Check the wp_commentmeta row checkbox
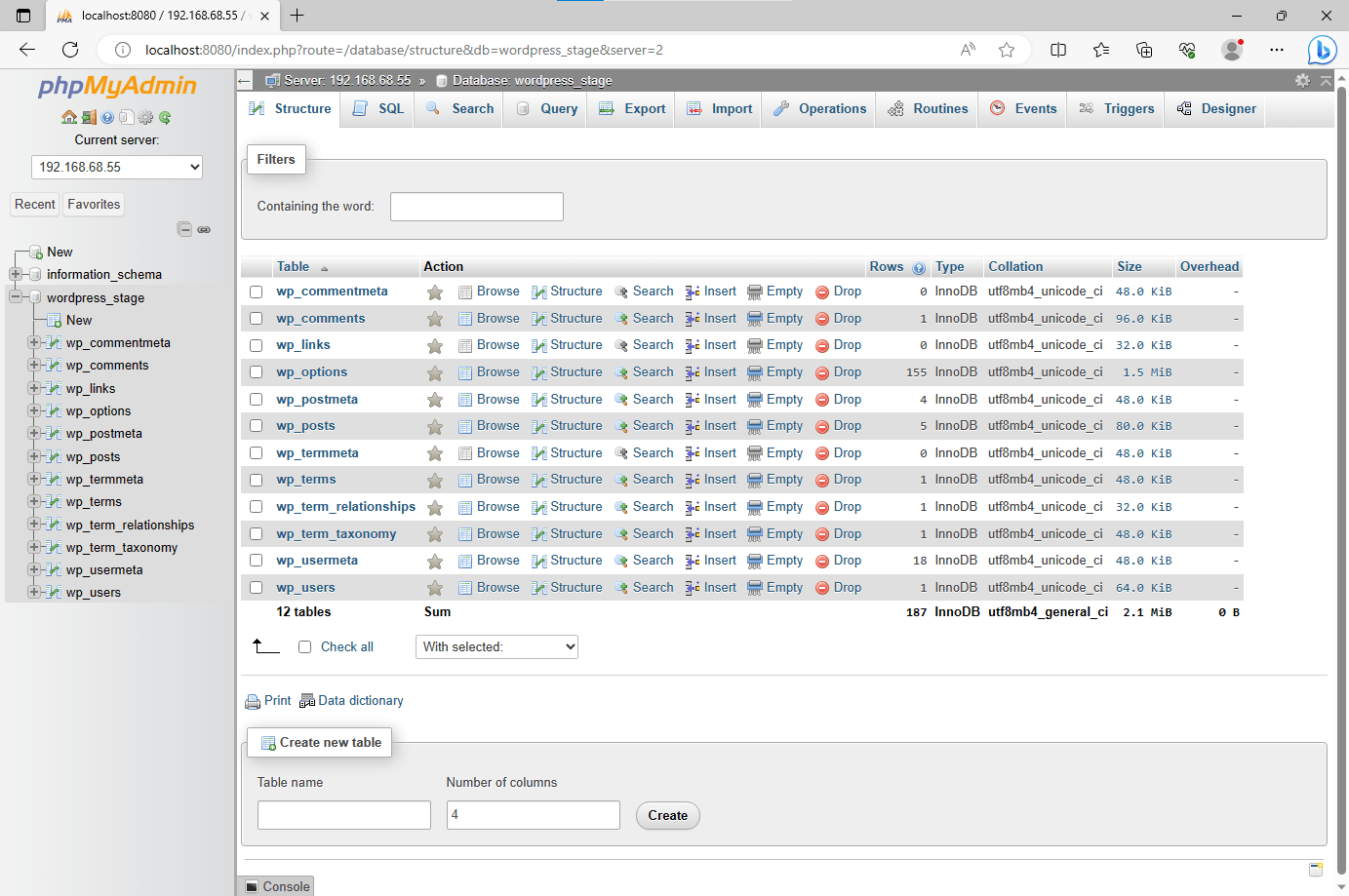This screenshot has height=896, width=1349. click(256, 292)
